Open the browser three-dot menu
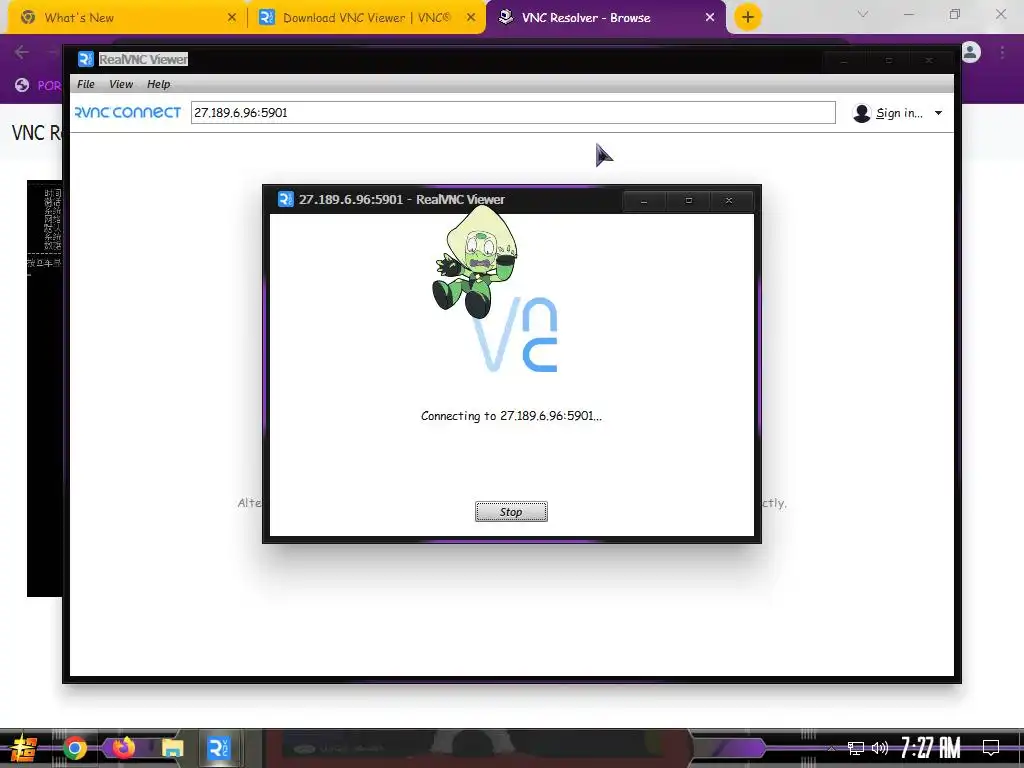The image size is (1024, 768). [1002, 52]
